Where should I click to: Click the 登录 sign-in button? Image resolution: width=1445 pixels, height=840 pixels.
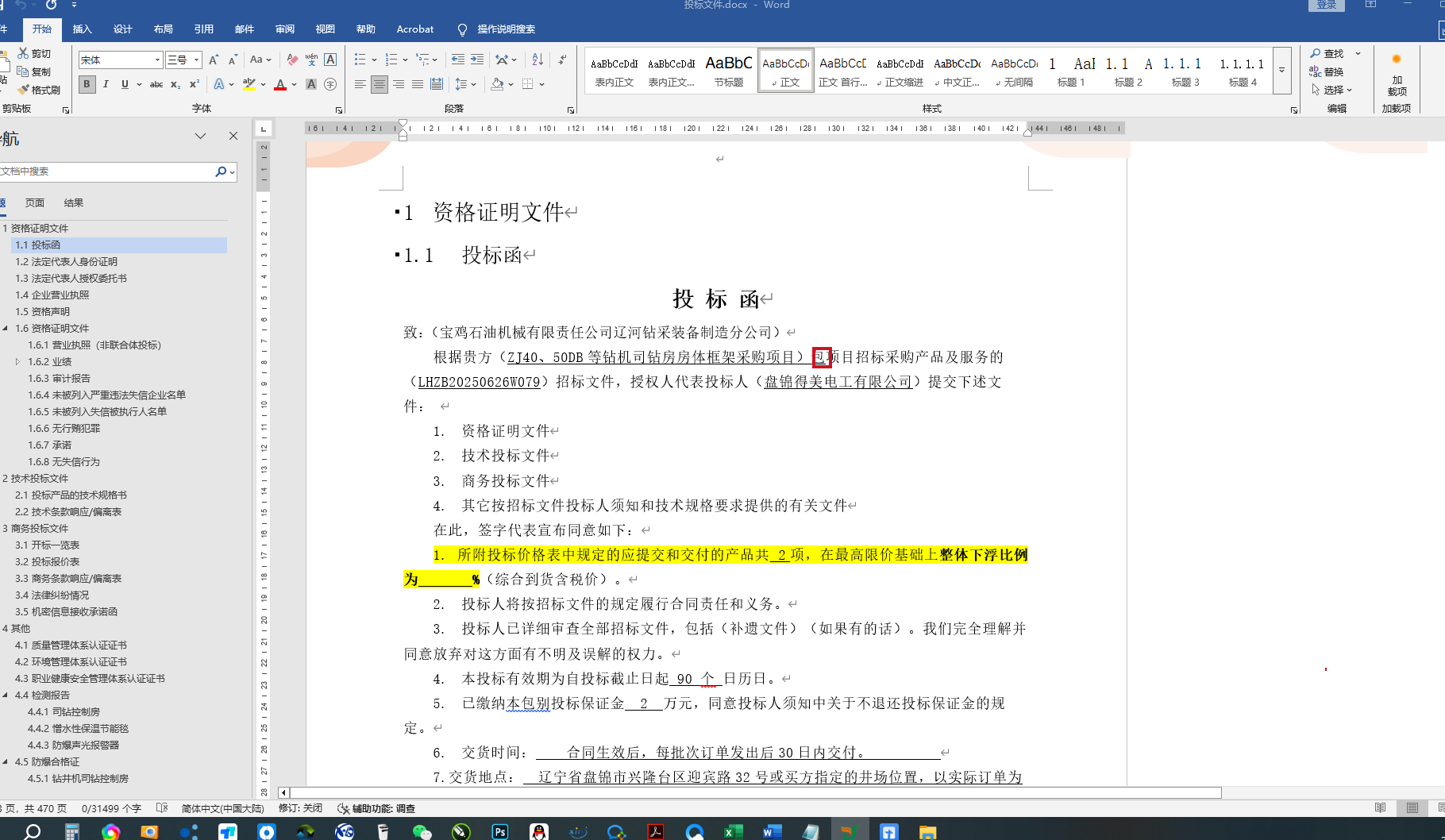[x=1327, y=6]
